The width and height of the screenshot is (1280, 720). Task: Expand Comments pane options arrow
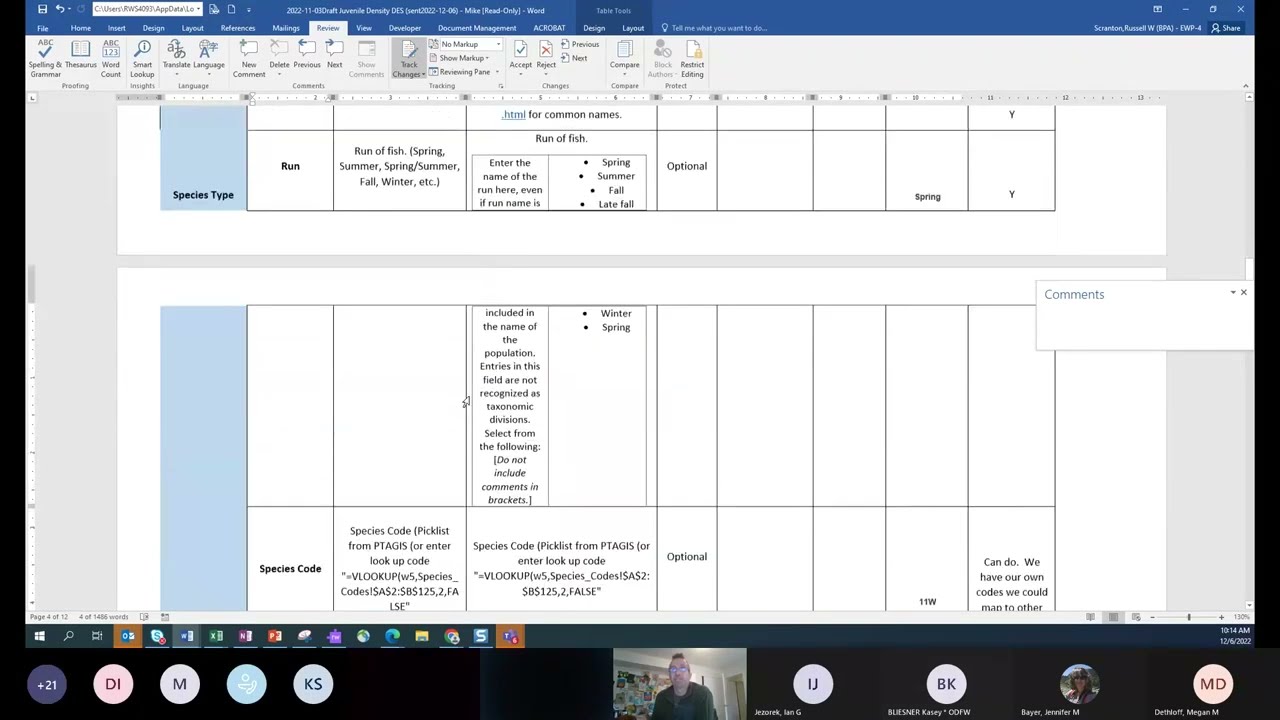(1232, 292)
